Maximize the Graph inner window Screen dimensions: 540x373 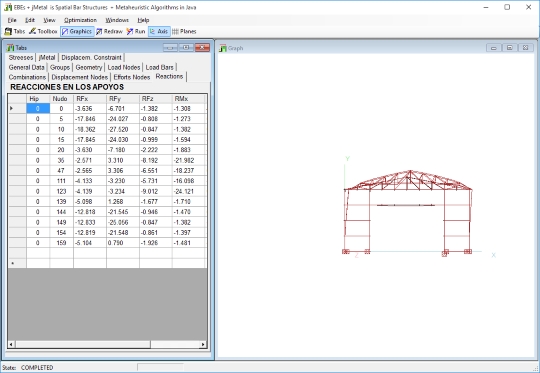509,48
